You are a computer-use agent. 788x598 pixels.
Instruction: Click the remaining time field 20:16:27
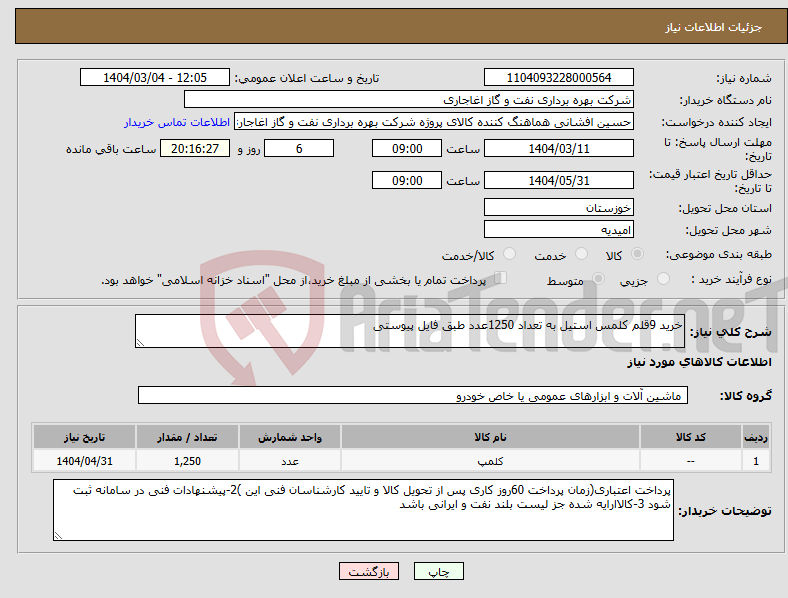point(195,149)
